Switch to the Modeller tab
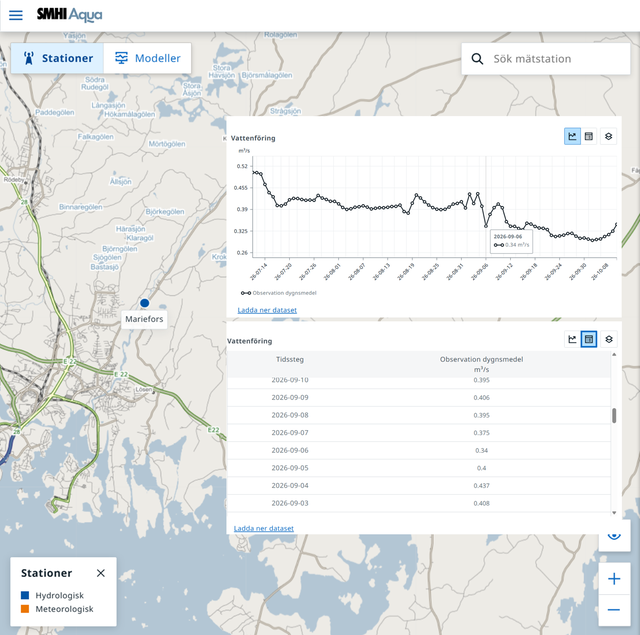 (147, 58)
